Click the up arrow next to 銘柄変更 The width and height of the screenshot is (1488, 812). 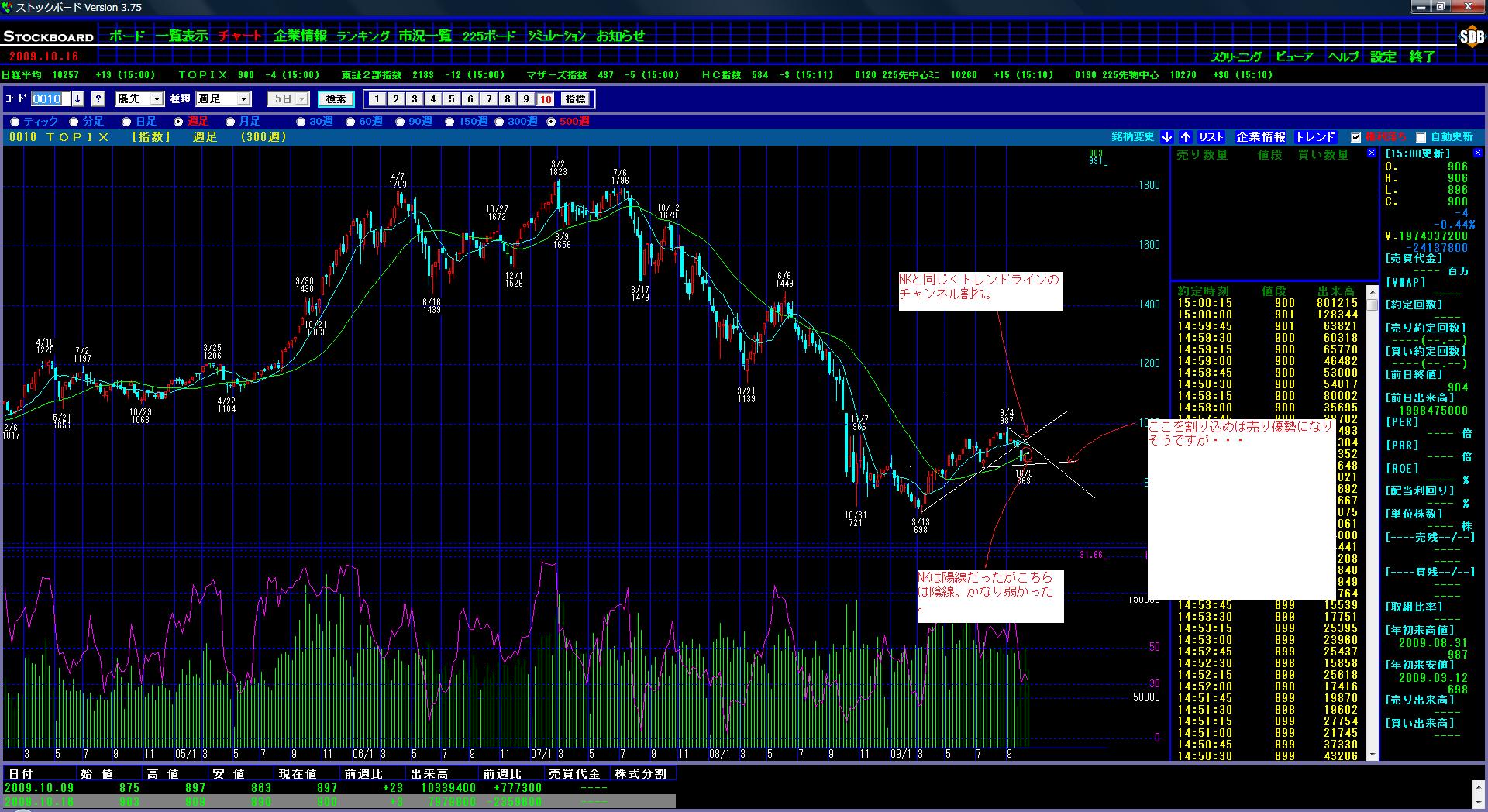[x=1186, y=137]
